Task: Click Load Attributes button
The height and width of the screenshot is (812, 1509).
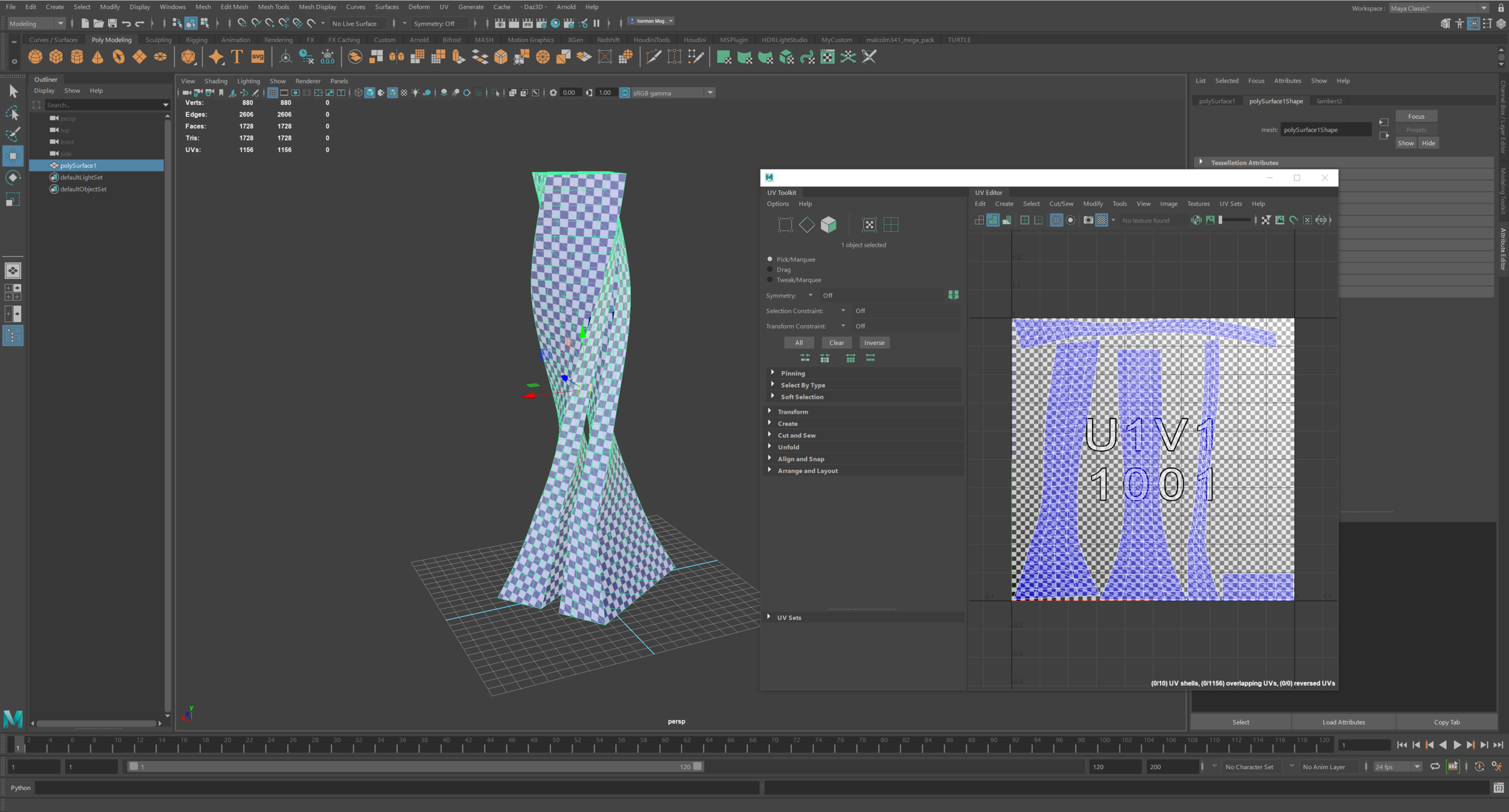Action: click(x=1343, y=722)
